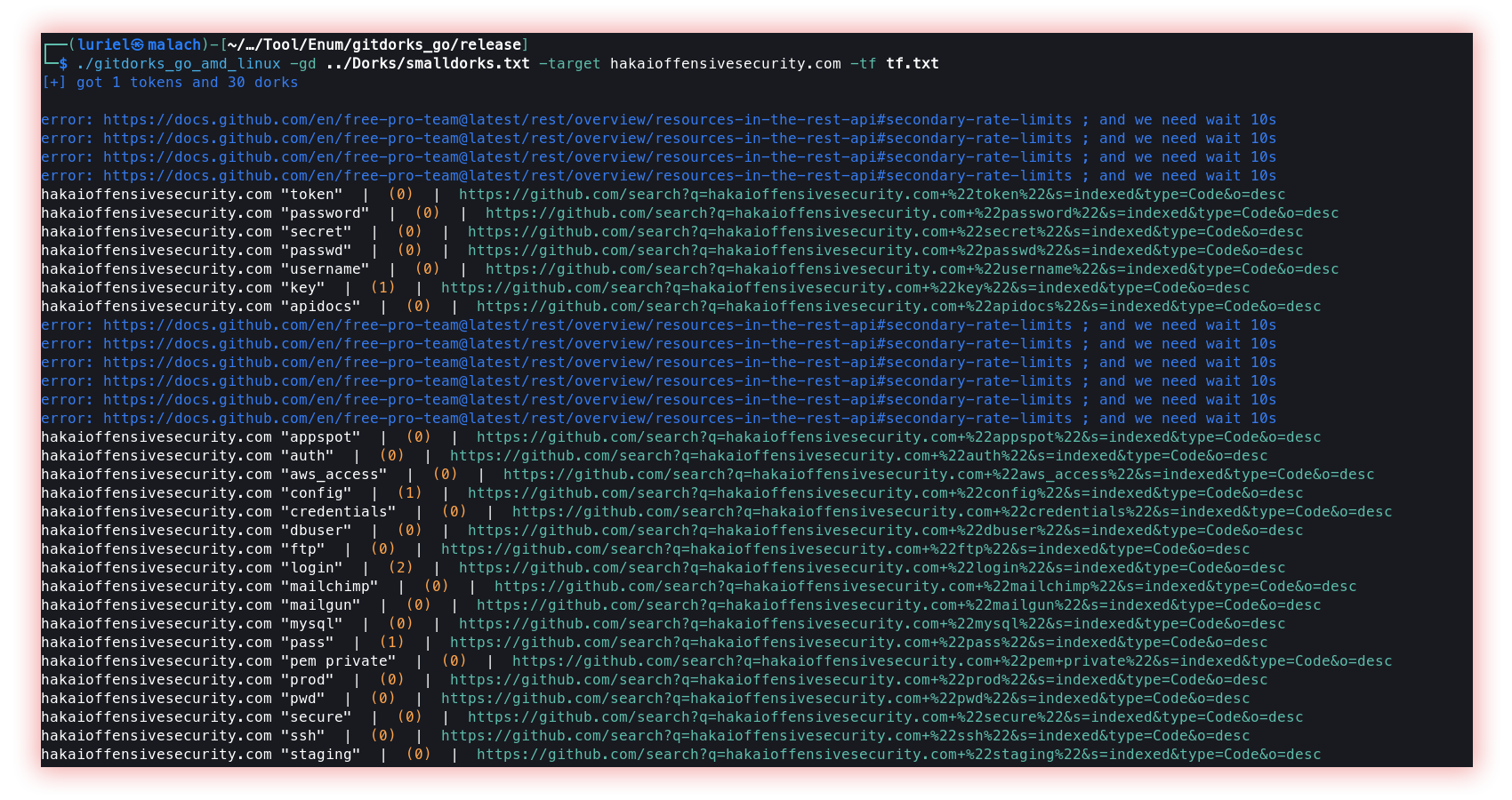Viewport: 1512px width, 800px height.
Task: Open the GitHub search link for "secure"
Action: pos(885,717)
